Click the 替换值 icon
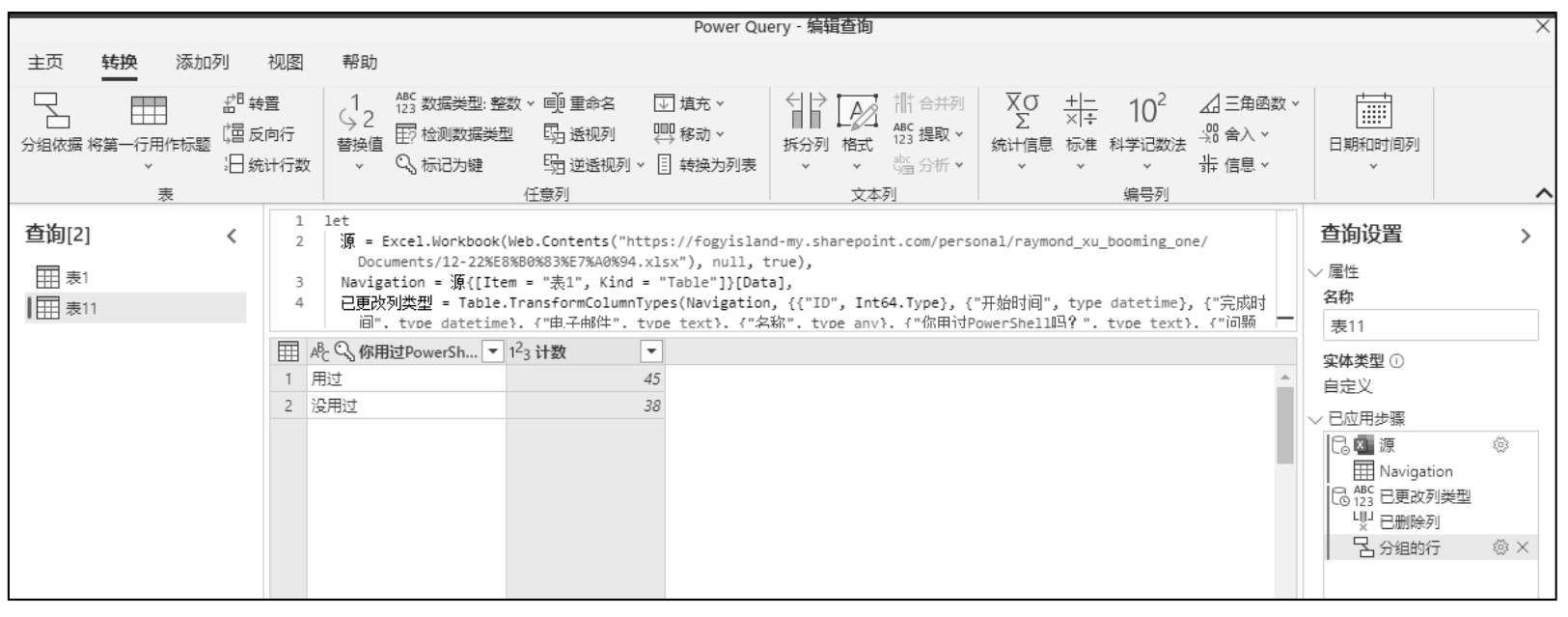The width and height of the screenshot is (1568, 617). (359, 111)
